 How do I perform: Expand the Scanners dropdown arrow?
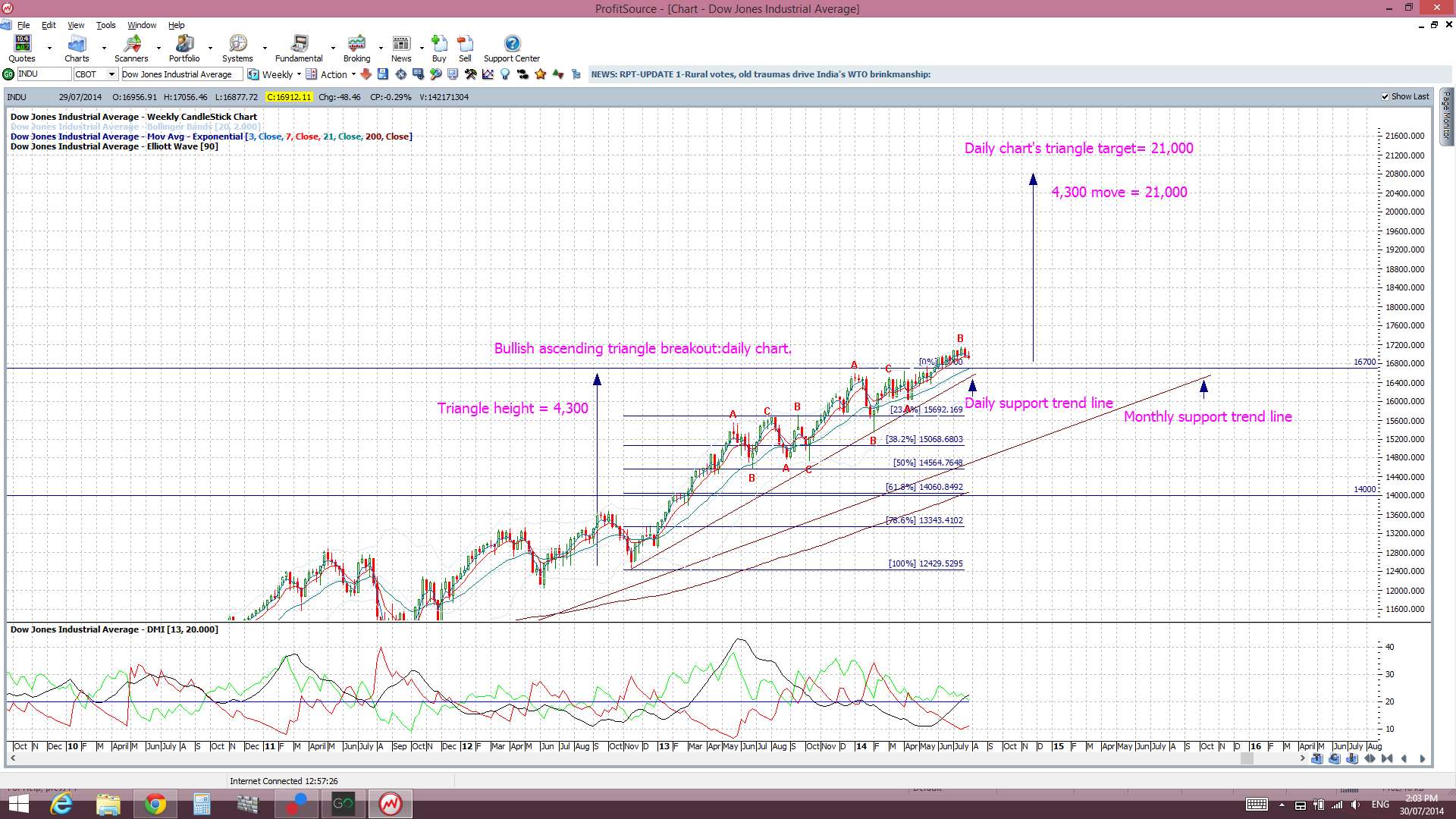pos(158,48)
